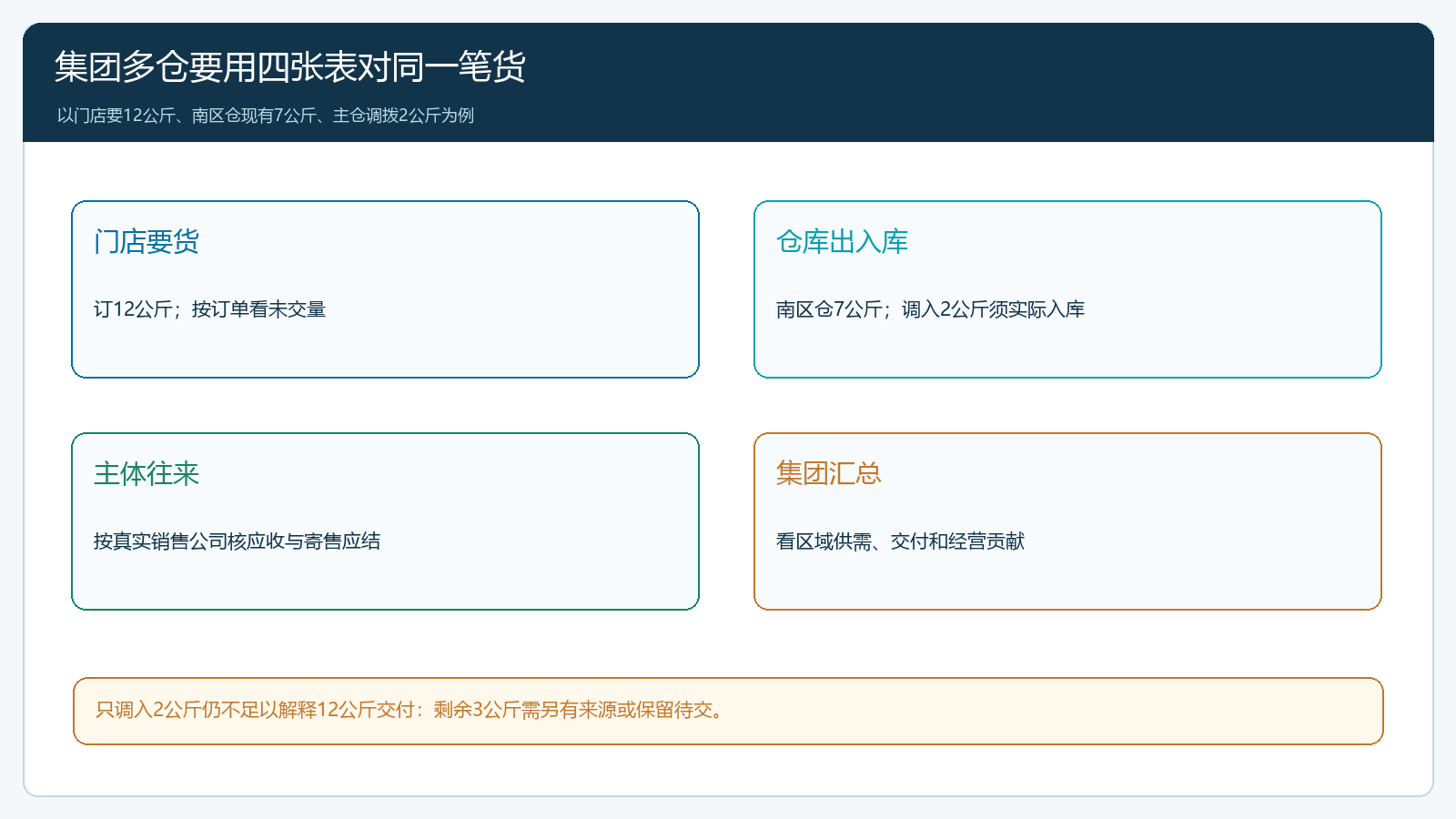Image resolution: width=1456 pixels, height=819 pixels.
Task: Click the slide title 集团多仓要用四张表对同一笔货
Action: click(290, 67)
